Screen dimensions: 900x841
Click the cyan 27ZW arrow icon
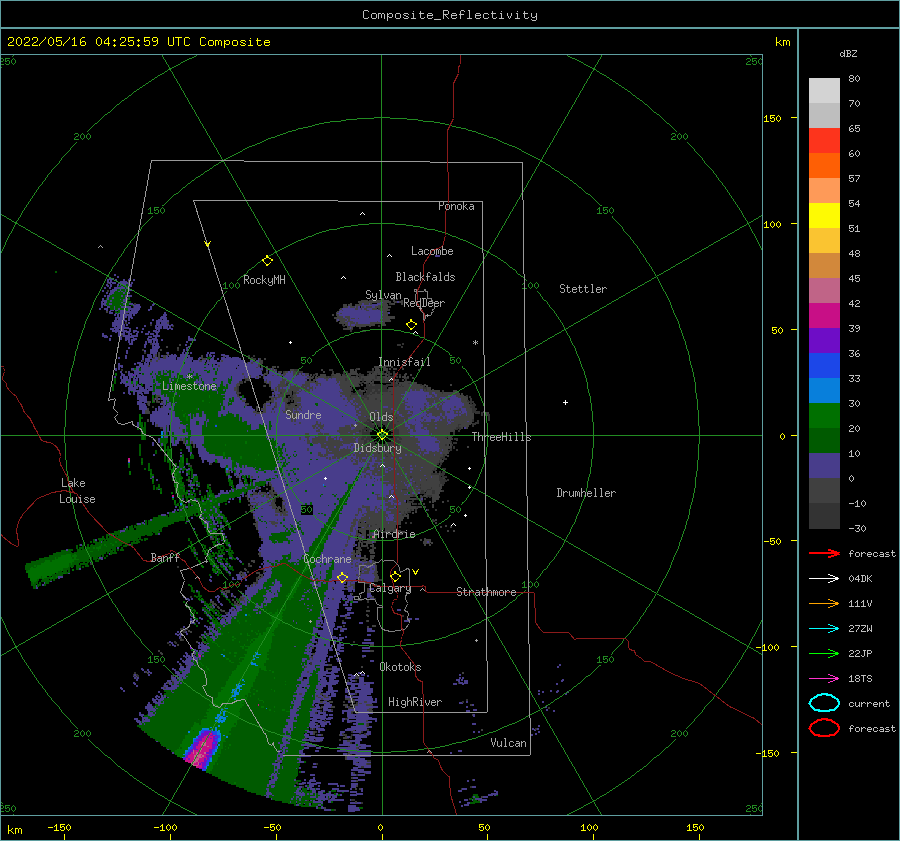click(x=824, y=629)
